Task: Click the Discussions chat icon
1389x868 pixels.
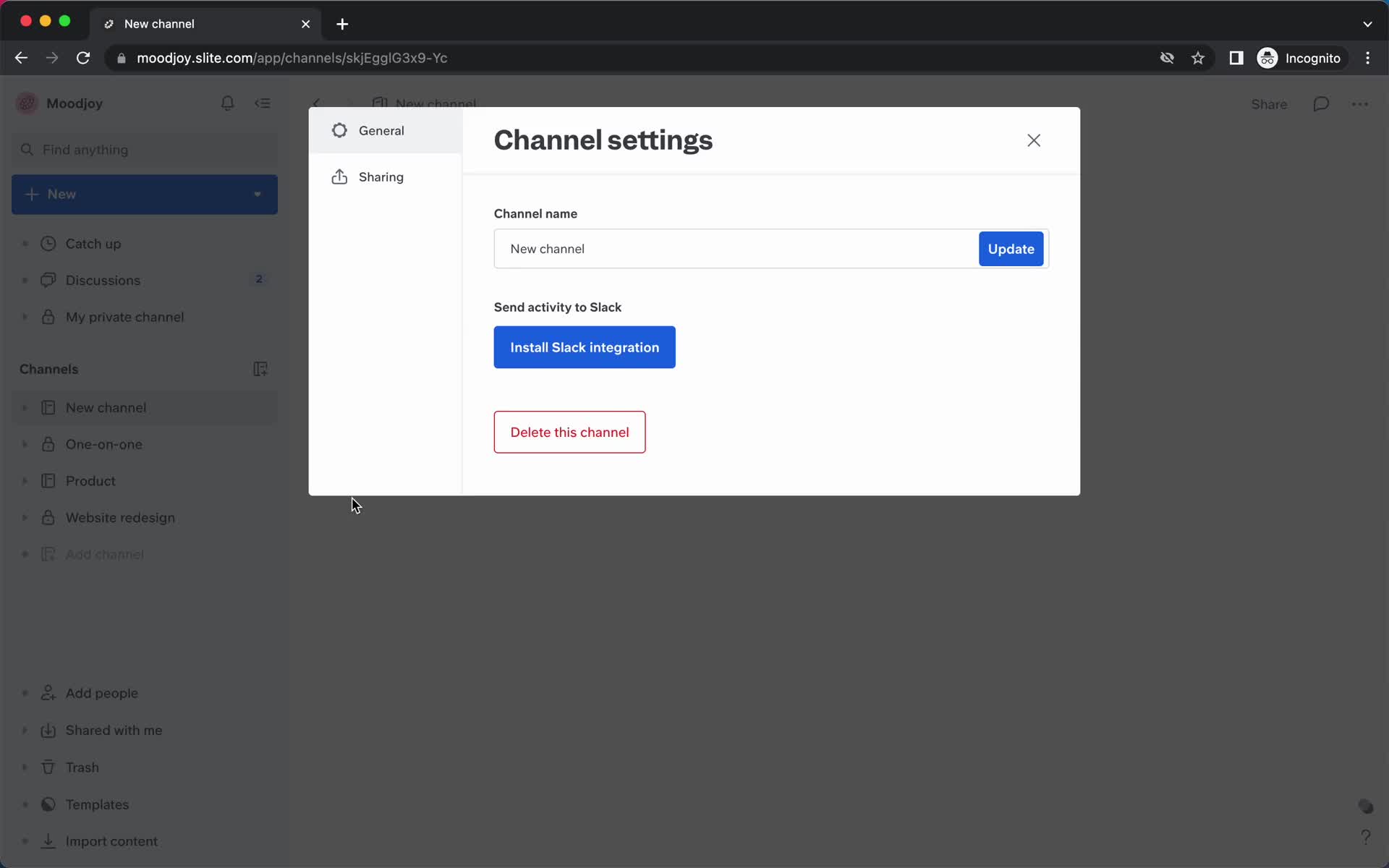Action: (x=48, y=280)
